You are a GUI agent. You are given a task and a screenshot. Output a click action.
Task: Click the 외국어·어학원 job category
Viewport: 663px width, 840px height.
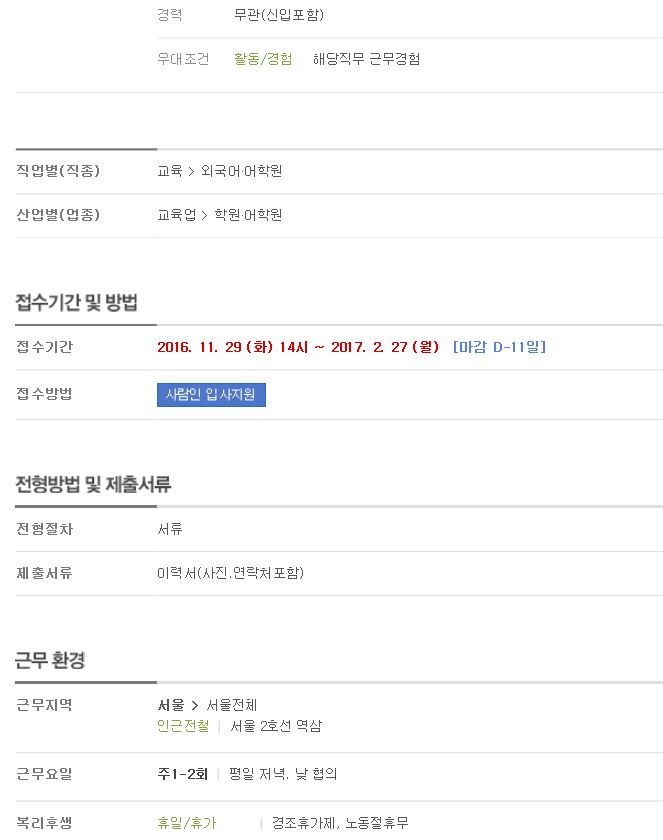242,171
